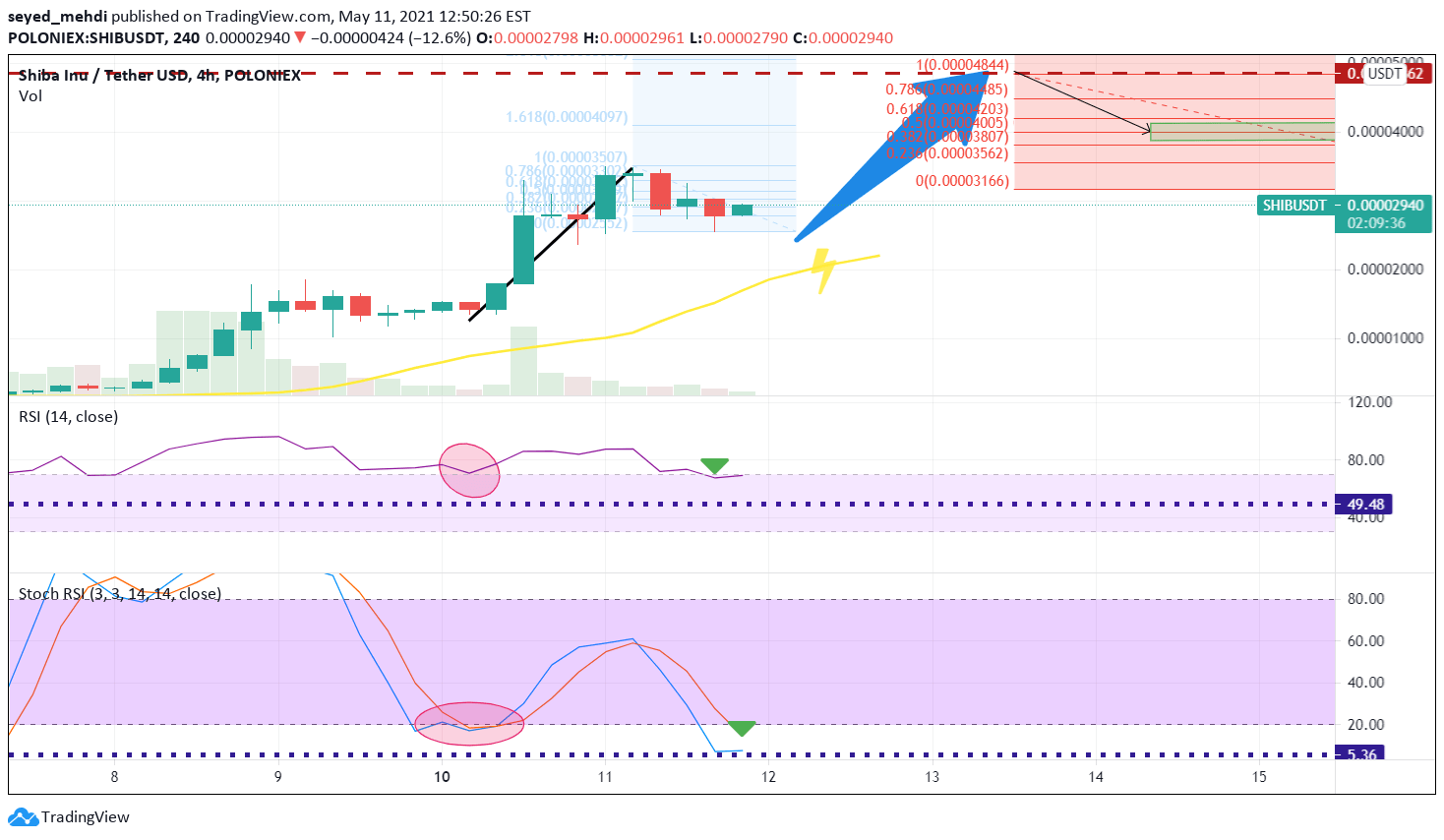Click green down-triangle marker on RSI pane

coord(714,465)
